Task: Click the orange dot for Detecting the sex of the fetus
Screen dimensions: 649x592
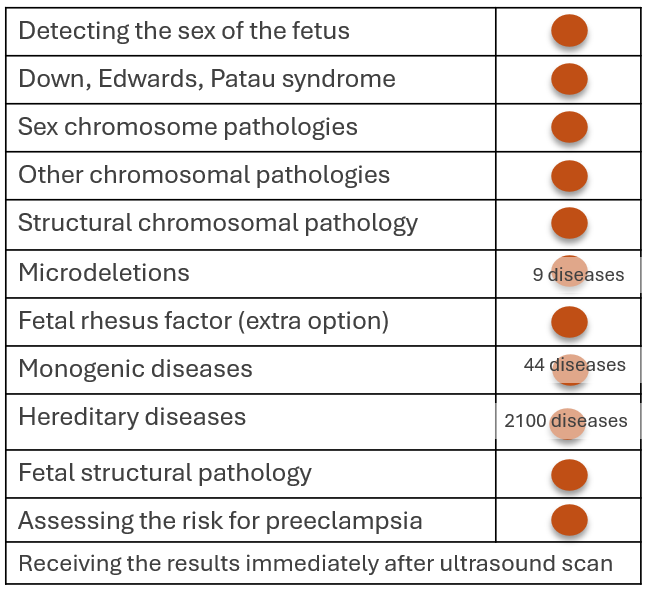Action: coord(569,30)
